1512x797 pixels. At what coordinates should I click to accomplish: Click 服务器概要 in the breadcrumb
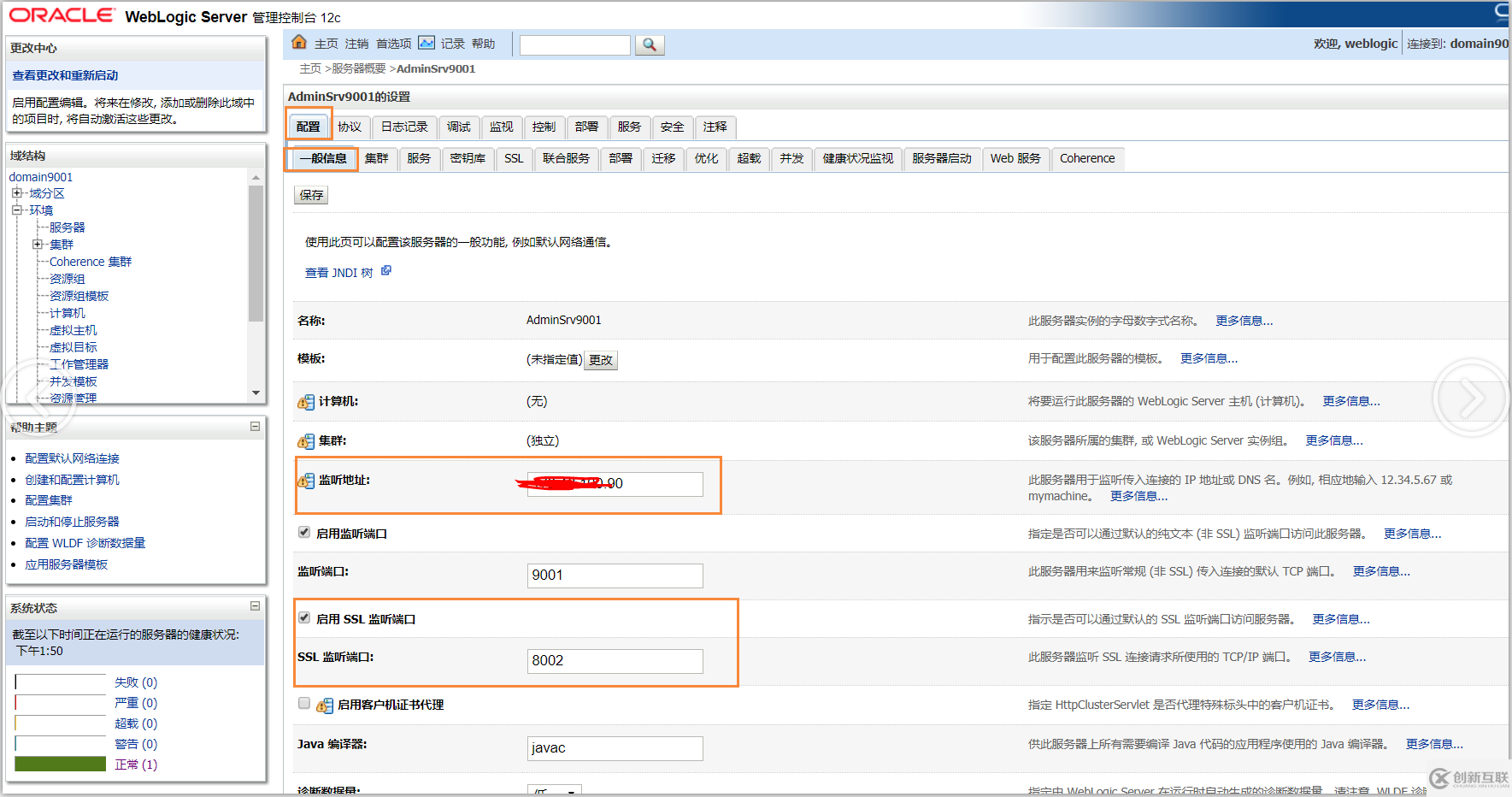359,68
